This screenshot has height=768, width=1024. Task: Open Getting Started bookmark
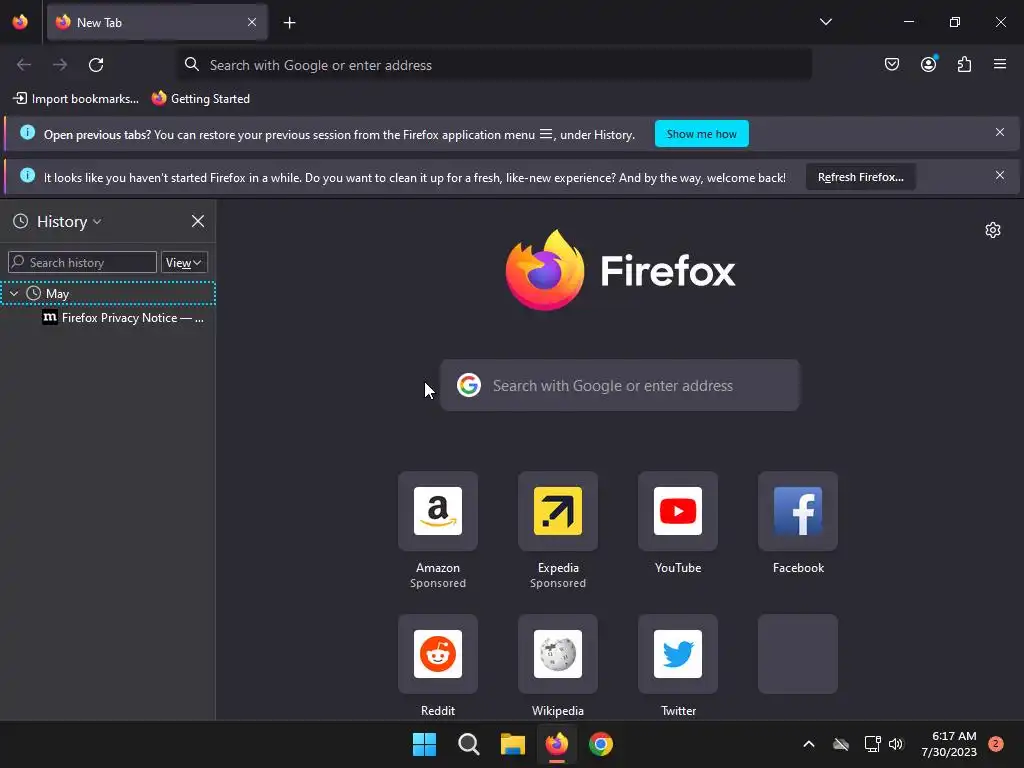pyautogui.click(x=200, y=99)
